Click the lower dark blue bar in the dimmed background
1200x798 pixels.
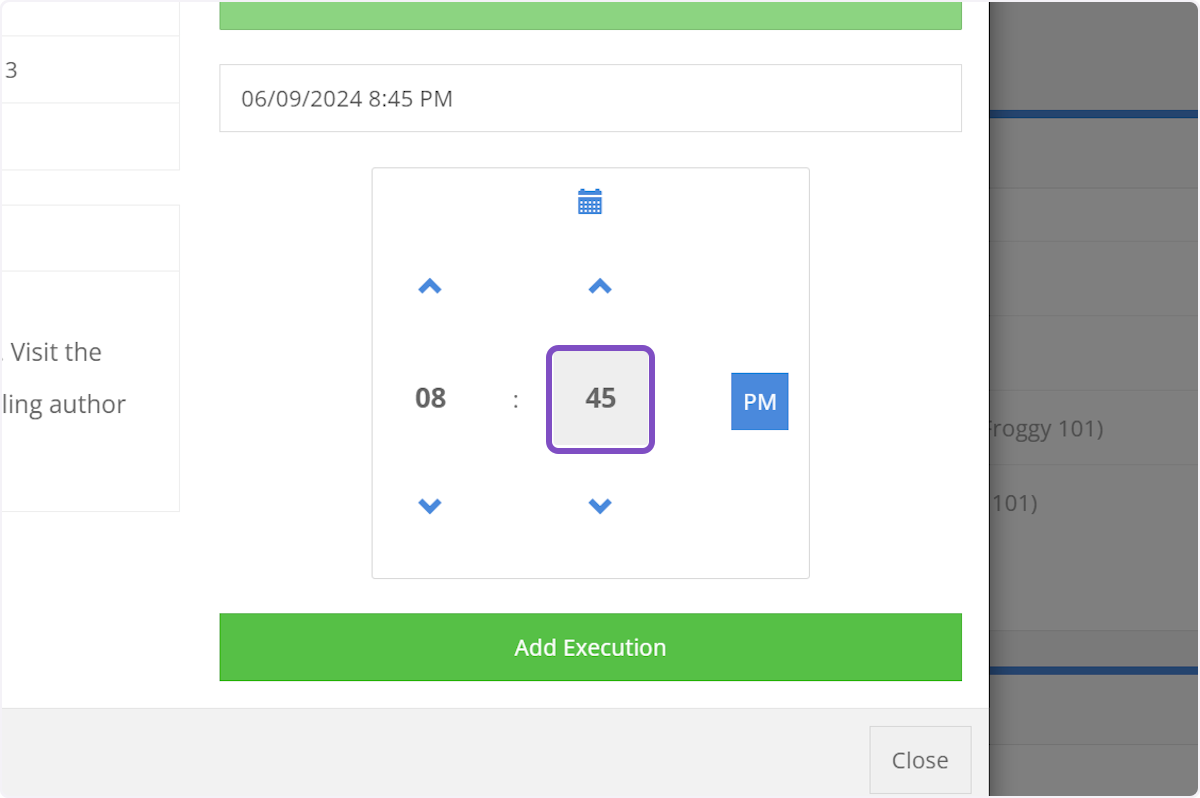(x=1094, y=670)
